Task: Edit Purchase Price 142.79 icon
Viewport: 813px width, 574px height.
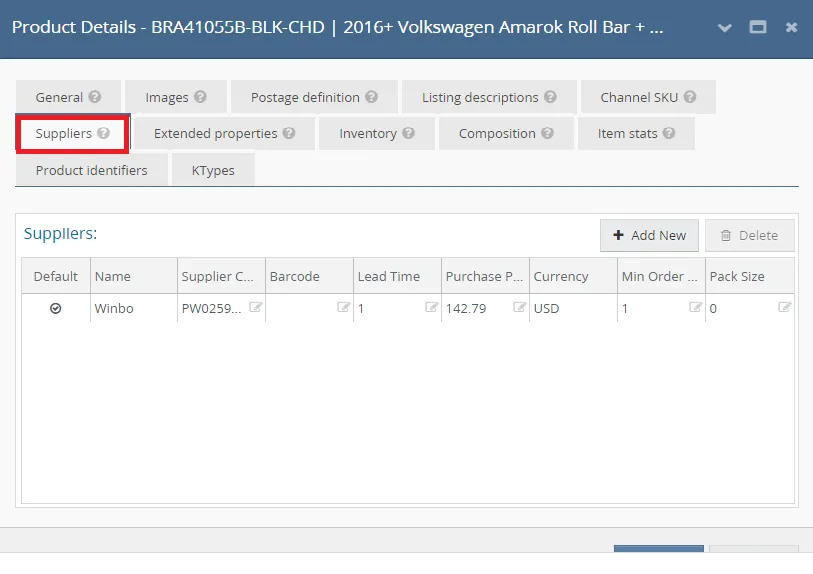Action: [x=520, y=307]
